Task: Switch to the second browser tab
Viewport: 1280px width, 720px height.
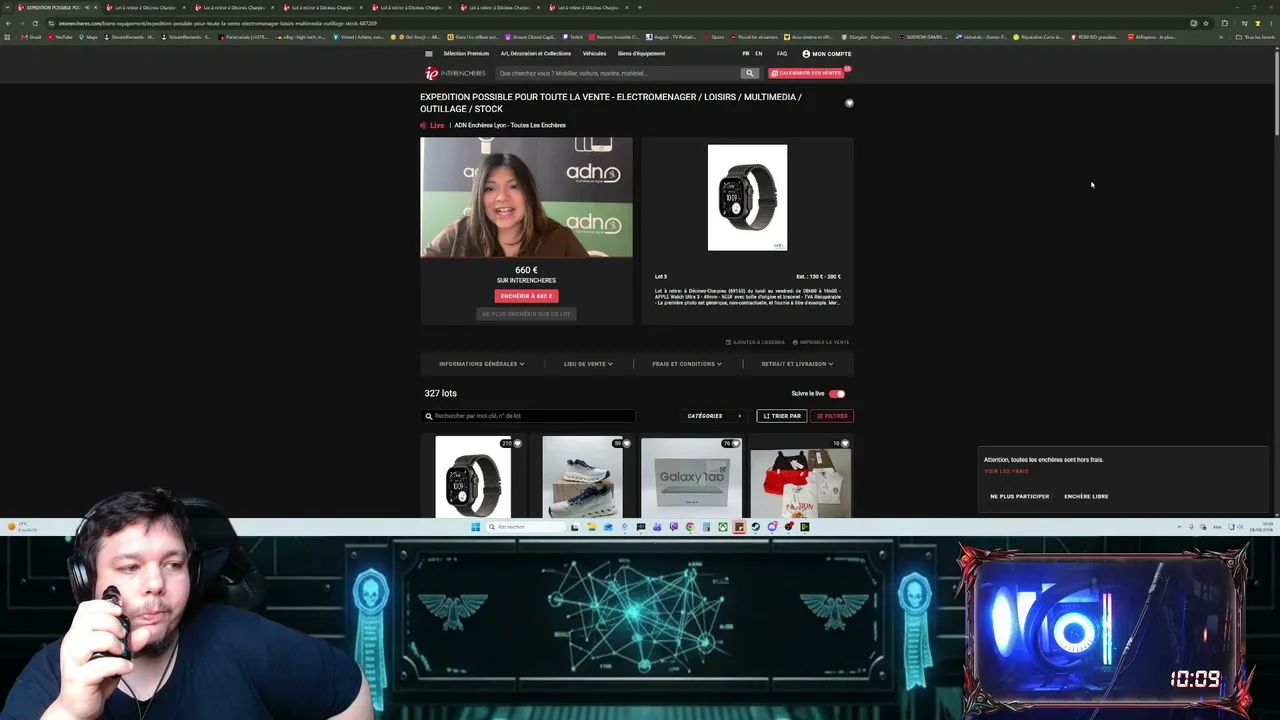Action: pyautogui.click(x=145, y=8)
